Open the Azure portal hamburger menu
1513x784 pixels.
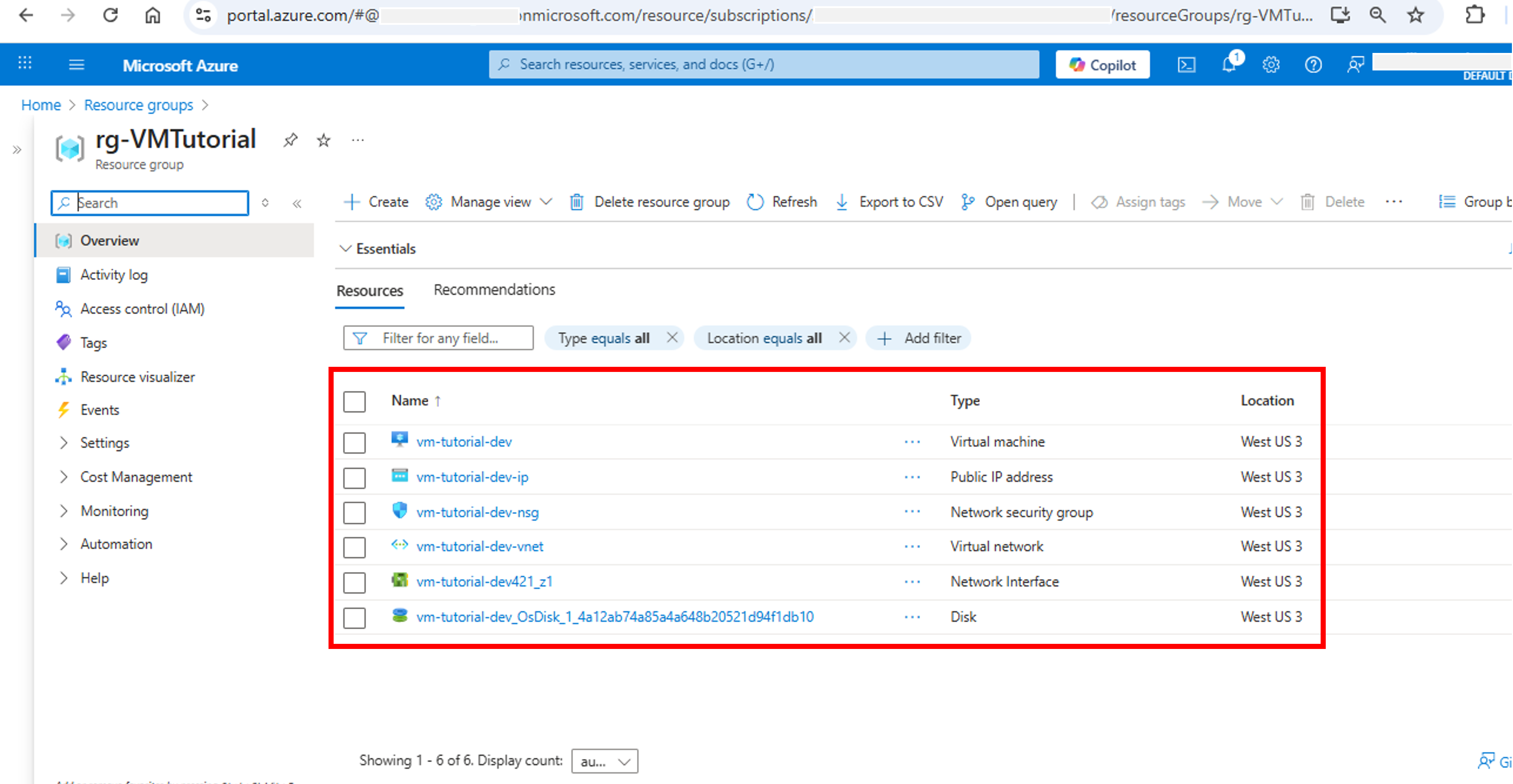point(76,65)
